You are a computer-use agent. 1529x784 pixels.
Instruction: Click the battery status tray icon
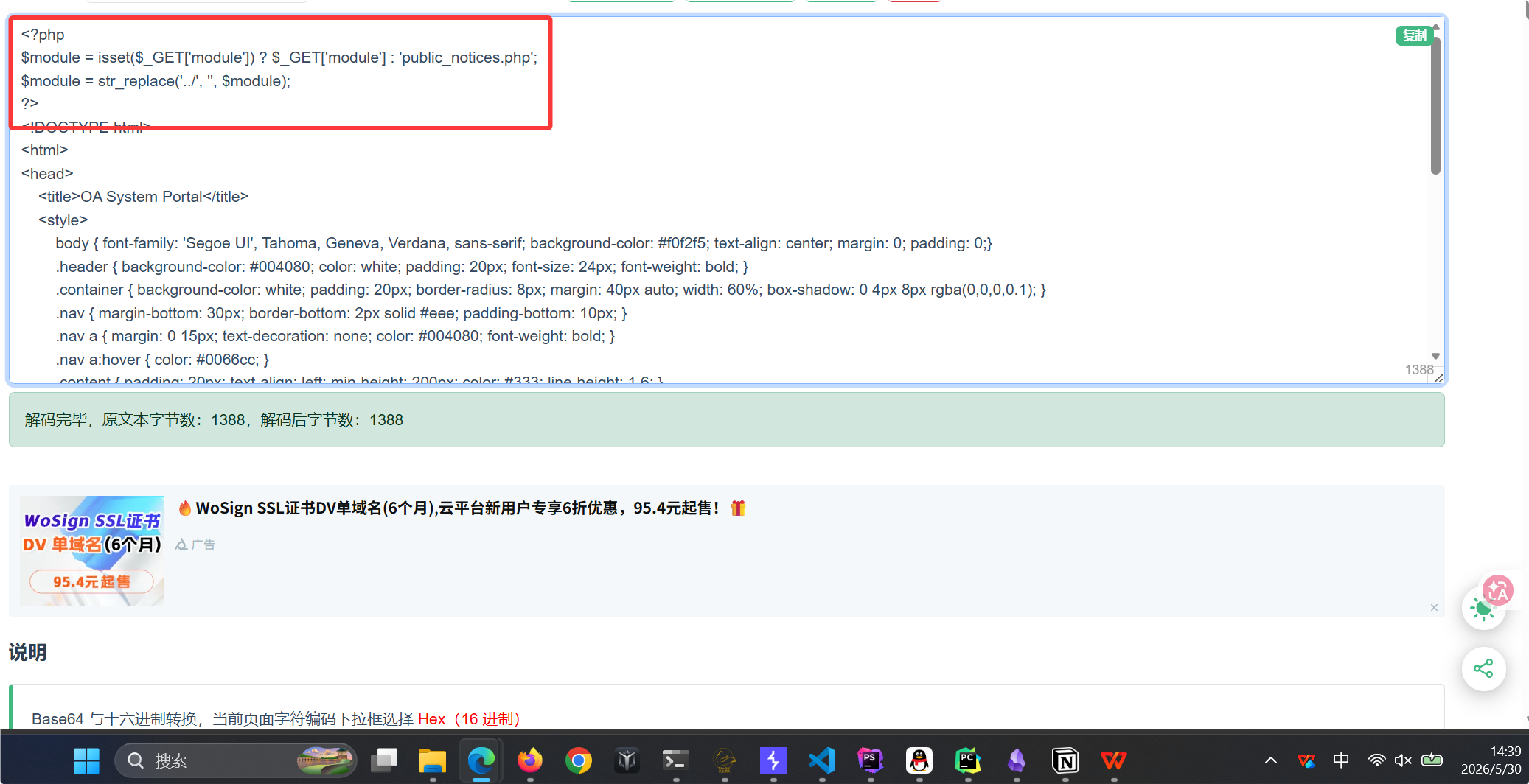pyautogui.click(x=1432, y=760)
